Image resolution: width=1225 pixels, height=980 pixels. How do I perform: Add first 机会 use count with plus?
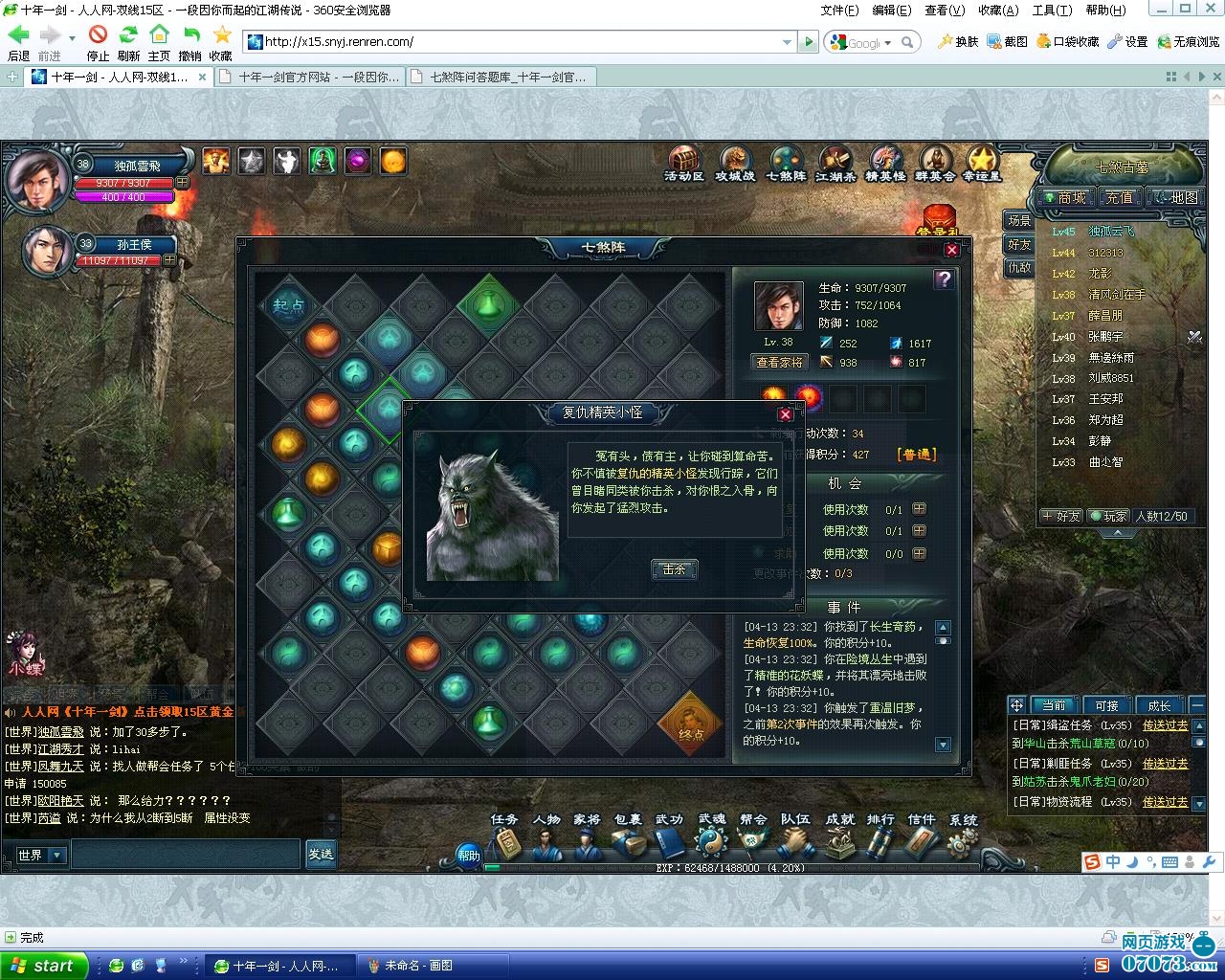[919, 510]
